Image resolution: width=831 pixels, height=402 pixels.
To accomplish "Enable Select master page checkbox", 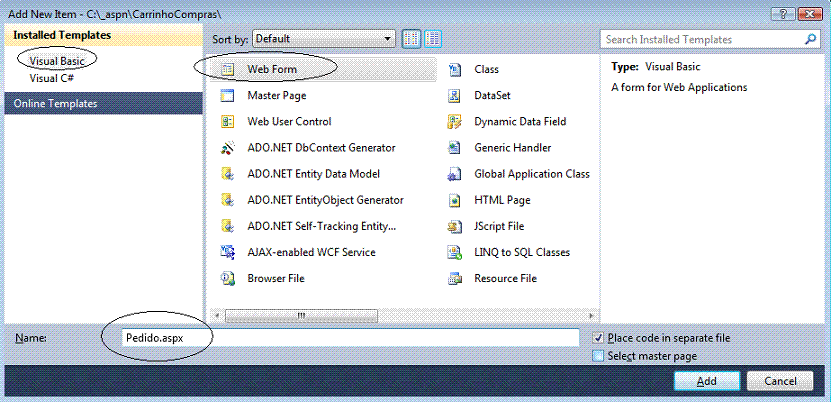I will point(598,356).
